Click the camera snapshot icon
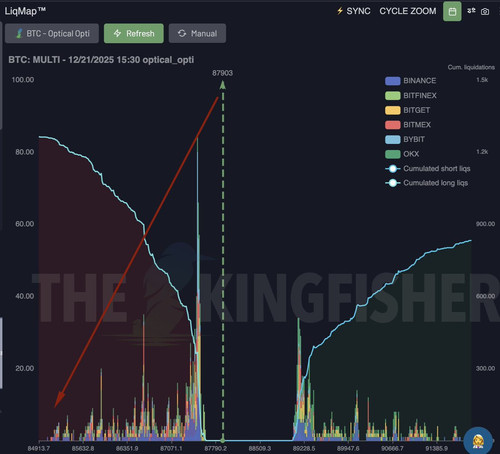Image resolution: width=500 pixels, height=454 pixels. coord(485,12)
